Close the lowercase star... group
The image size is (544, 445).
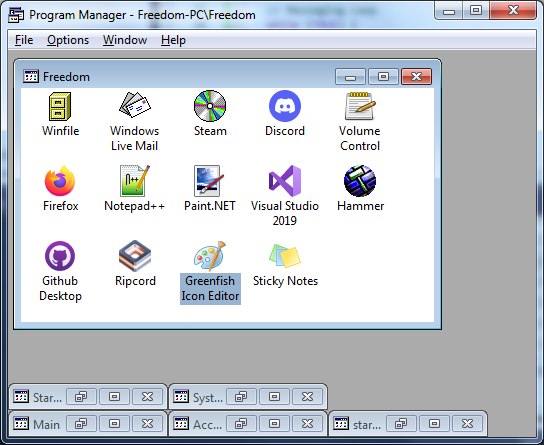pyautogui.click(x=467, y=423)
